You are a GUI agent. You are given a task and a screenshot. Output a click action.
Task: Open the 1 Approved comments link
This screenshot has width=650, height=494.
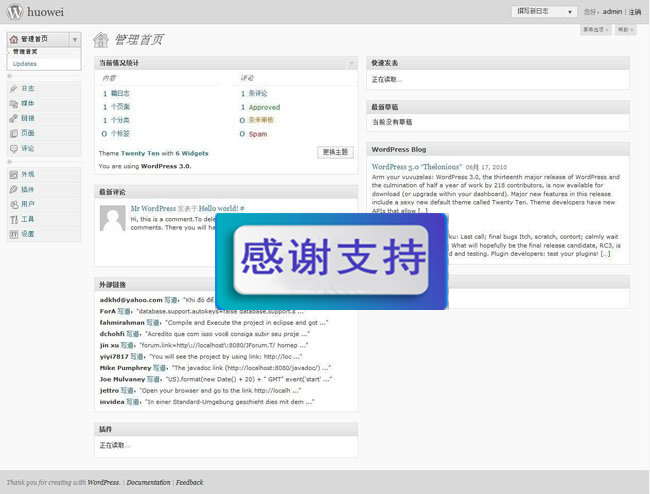(260, 107)
